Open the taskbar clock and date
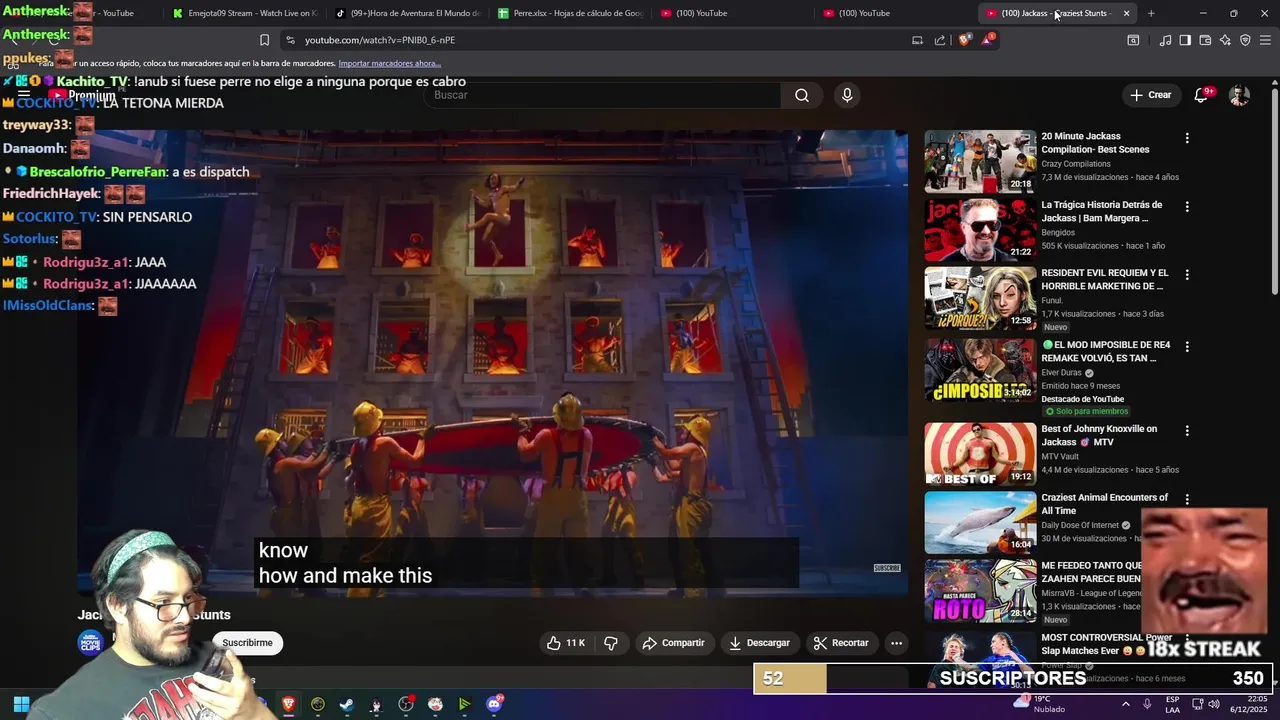Viewport: 1280px width, 720px height. tap(1250, 704)
